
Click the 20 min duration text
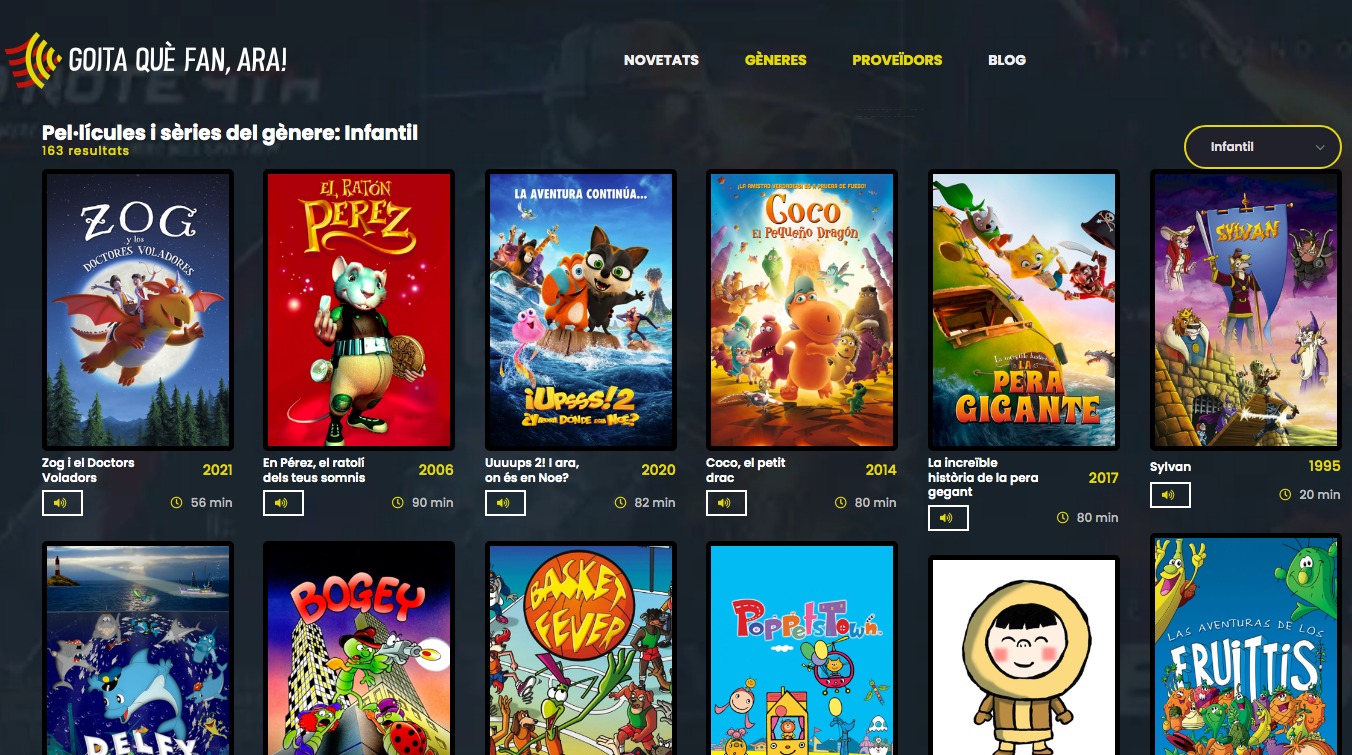[1320, 495]
